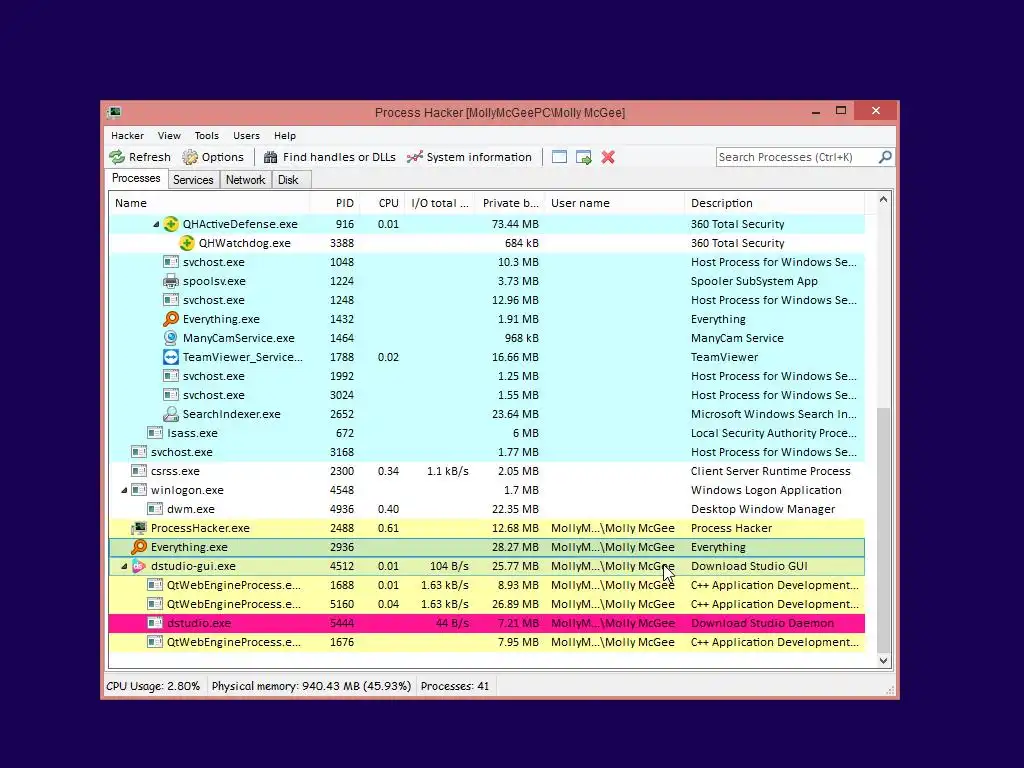Viewport: 1024px width, 768px height.
Task: Open System information graph icon
Action: point(415,157)
